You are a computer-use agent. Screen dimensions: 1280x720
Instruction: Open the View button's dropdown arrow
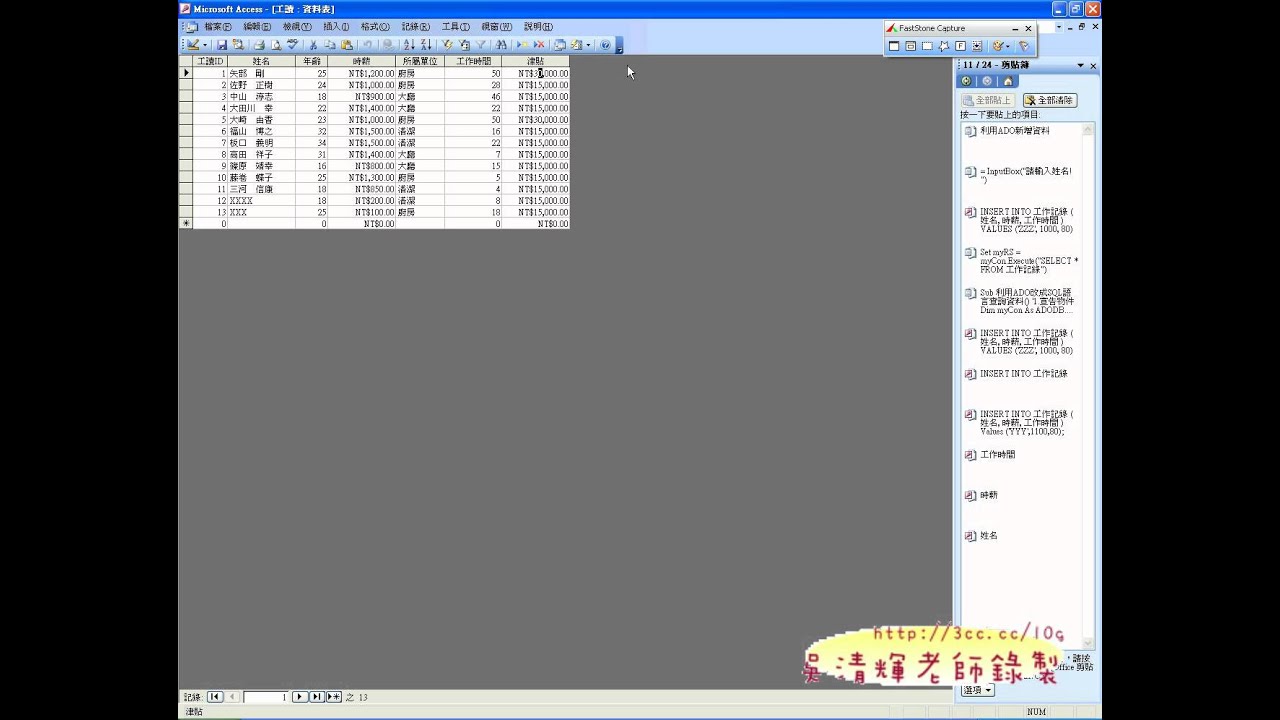(205, 45)
